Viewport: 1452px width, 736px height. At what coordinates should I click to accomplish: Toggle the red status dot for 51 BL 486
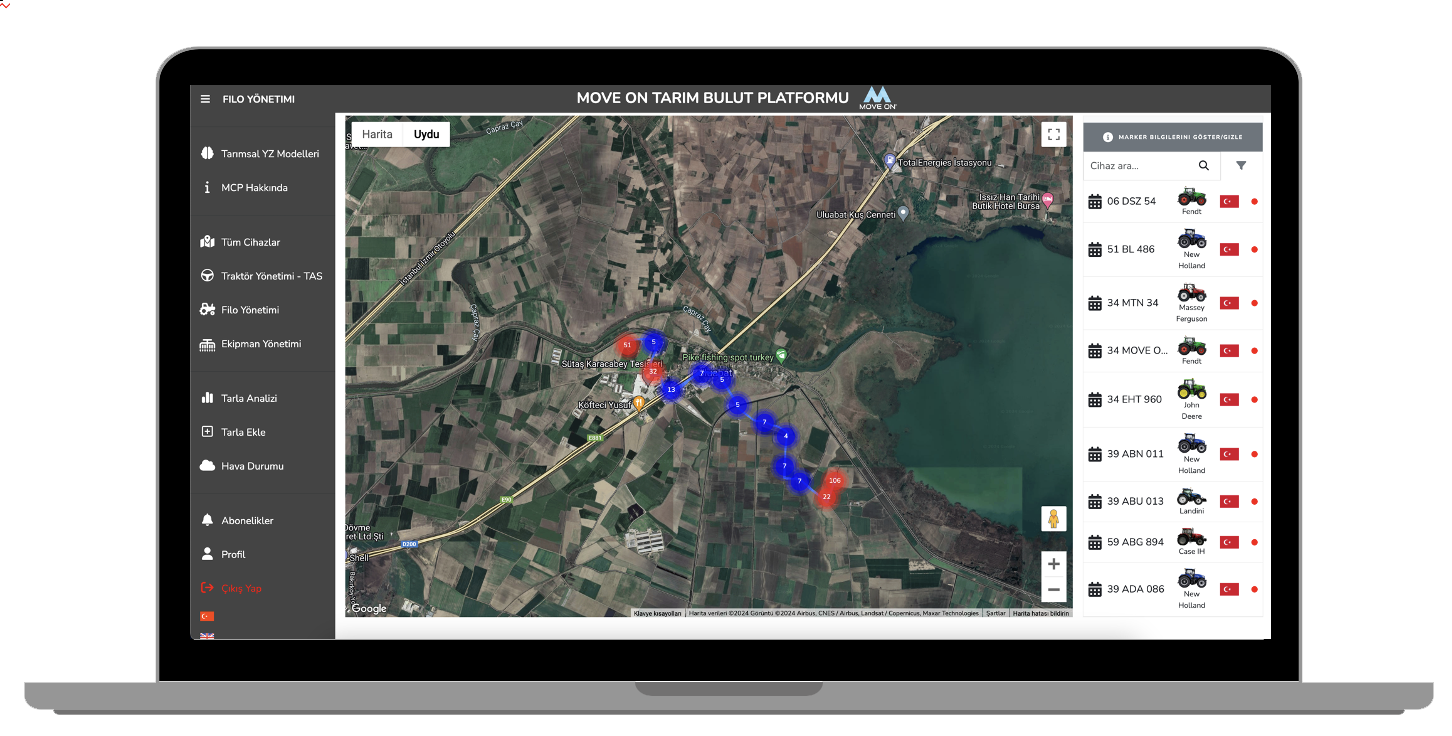click(x=1254, y=250)
